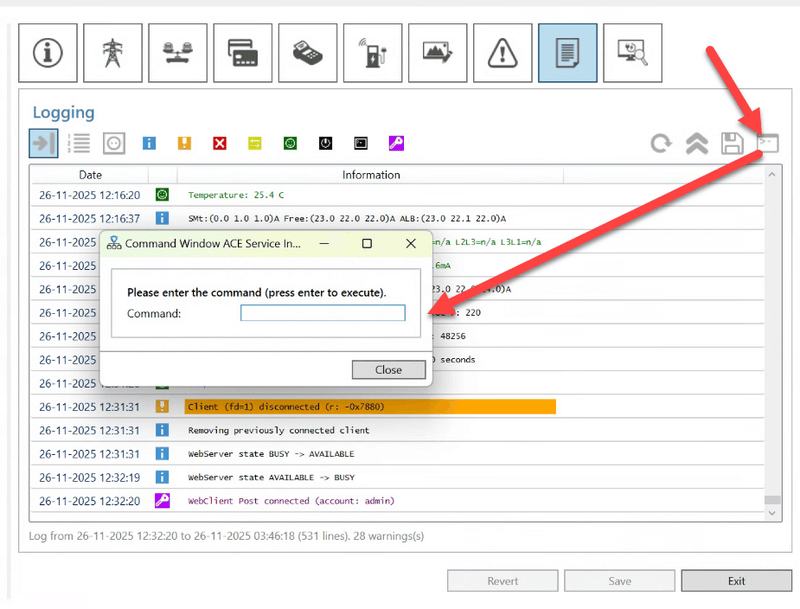Toggle auto-scroll to end of log

(43, 143)
